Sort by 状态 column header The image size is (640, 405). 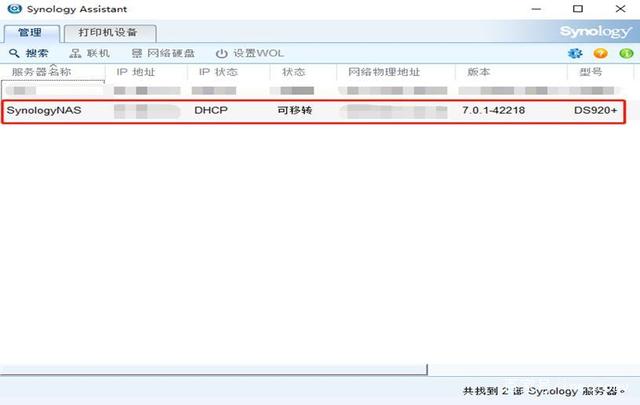coord(303,72)
